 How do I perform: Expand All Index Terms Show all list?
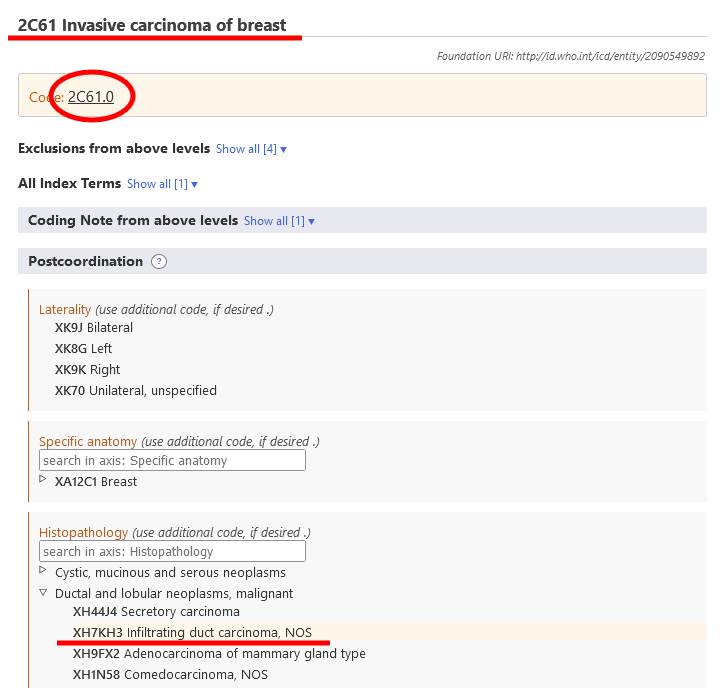162,184
